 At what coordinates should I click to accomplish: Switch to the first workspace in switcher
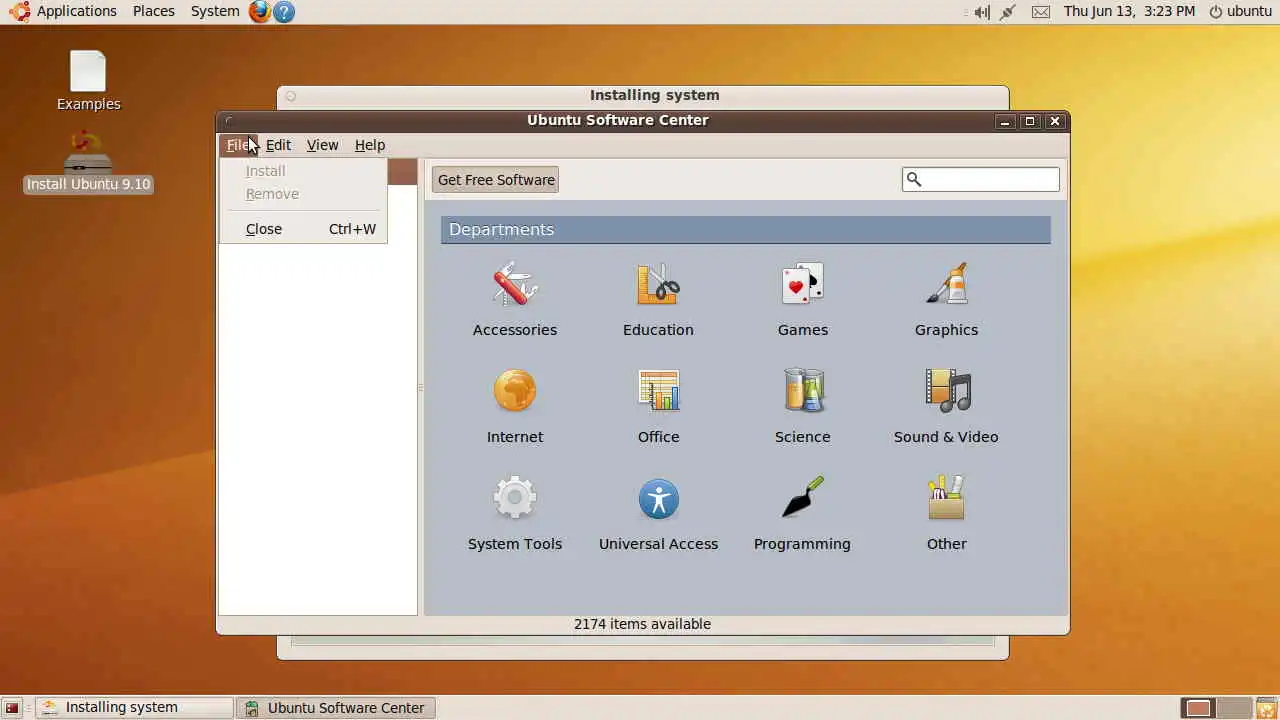click(x=1198, y=708)
